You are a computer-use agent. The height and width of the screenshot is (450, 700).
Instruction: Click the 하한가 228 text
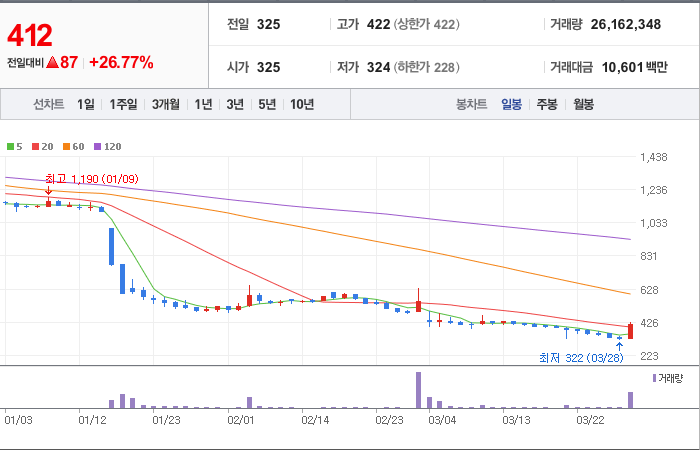[x=426, y=67]
